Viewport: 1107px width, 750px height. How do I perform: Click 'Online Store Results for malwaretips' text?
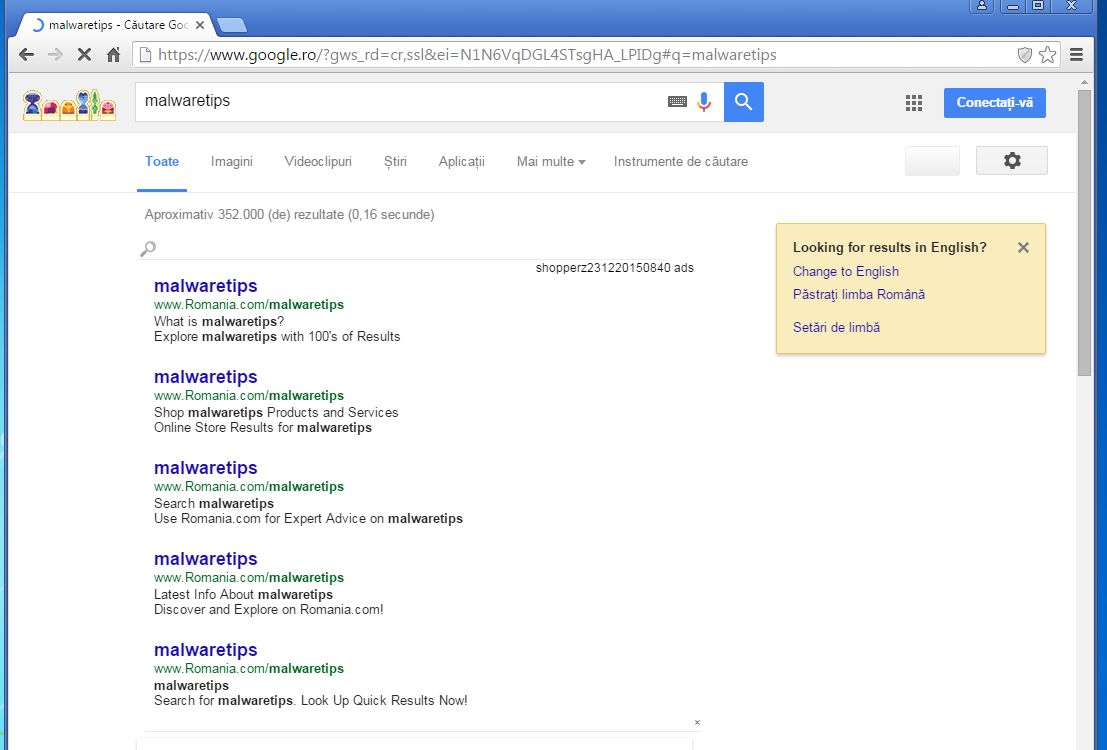[263, 427]
